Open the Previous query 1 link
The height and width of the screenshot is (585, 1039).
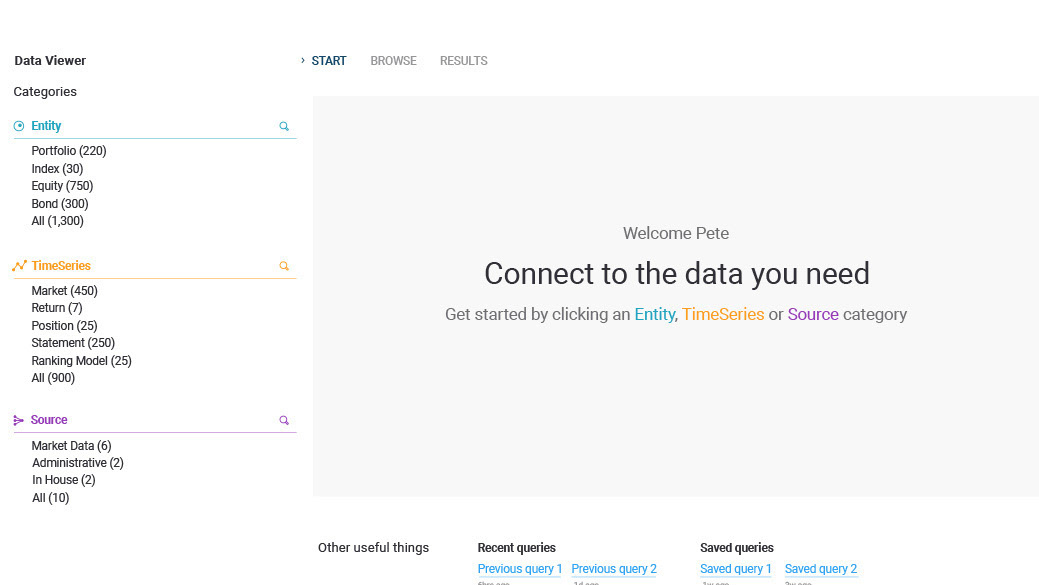click(x=520, y=569)
